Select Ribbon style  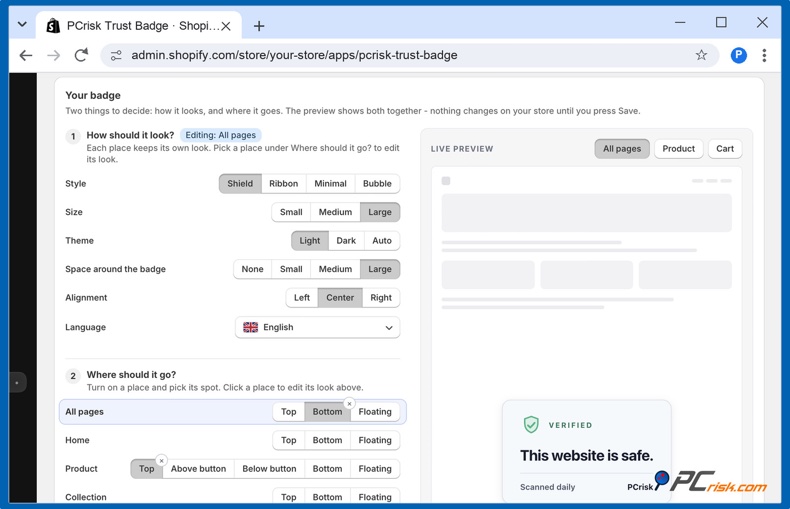pyautogui.click(x=283, y=183)
